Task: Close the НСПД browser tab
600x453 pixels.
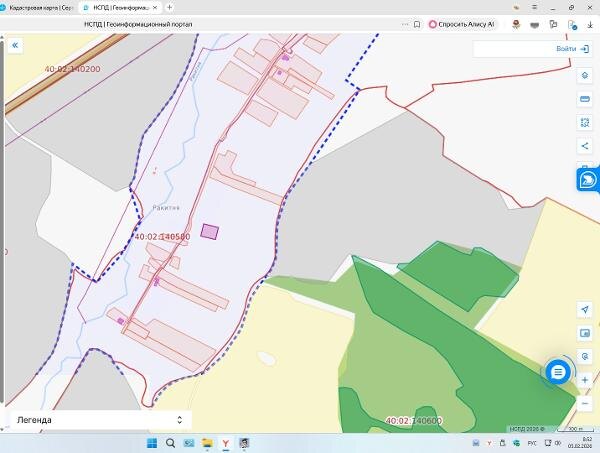Action: [155, 7]
